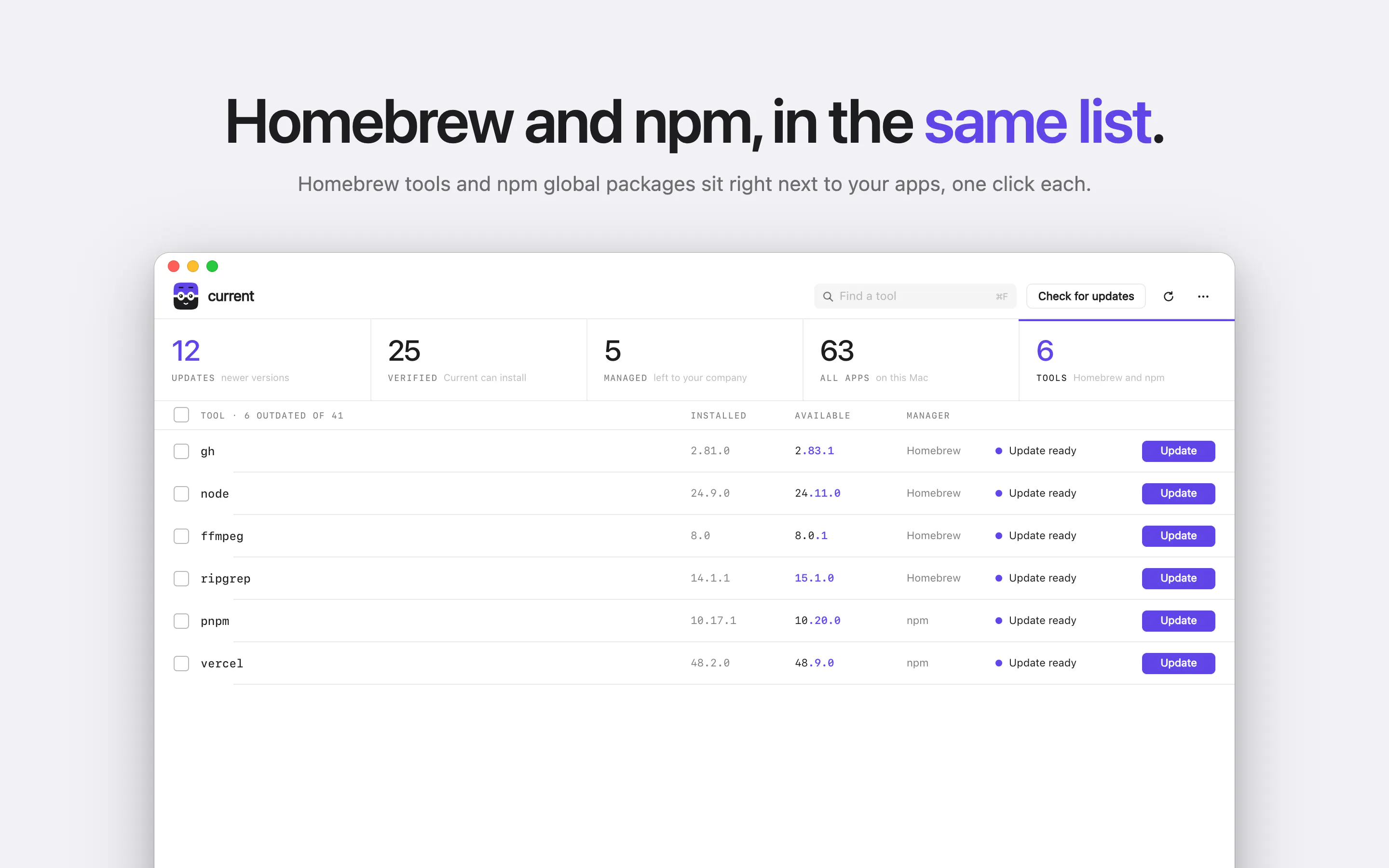This screenshot has width=1389, height=868.
Task: Check the box for node
Action: point(181,494)
